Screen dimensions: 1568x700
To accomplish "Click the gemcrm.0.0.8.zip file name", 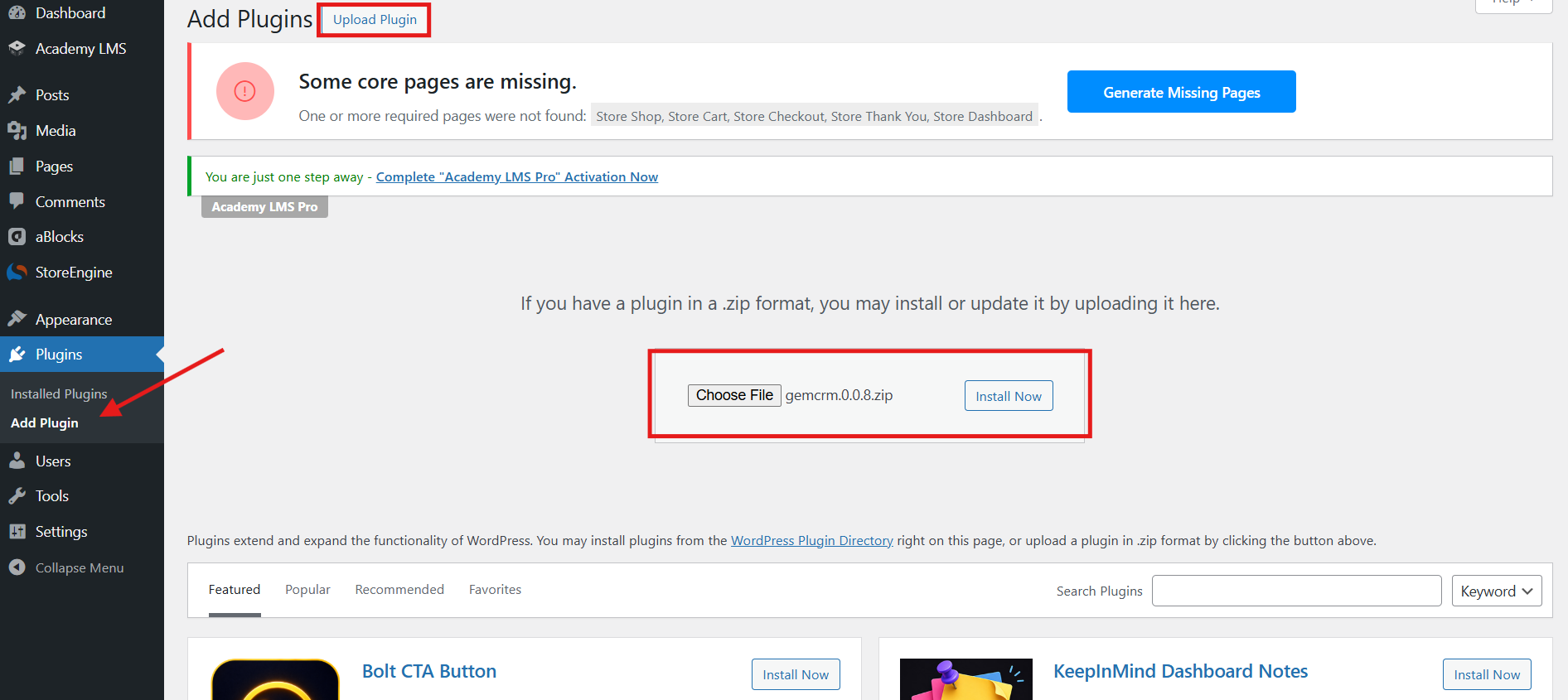I will click(x=839, y=395).
